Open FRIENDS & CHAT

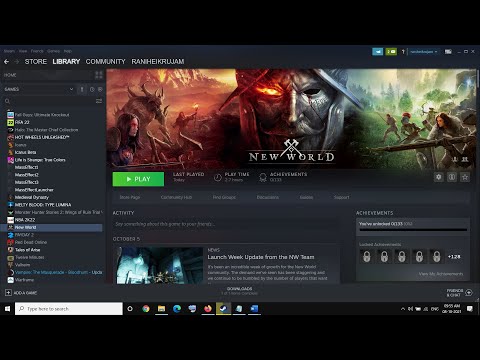point(459,293)
